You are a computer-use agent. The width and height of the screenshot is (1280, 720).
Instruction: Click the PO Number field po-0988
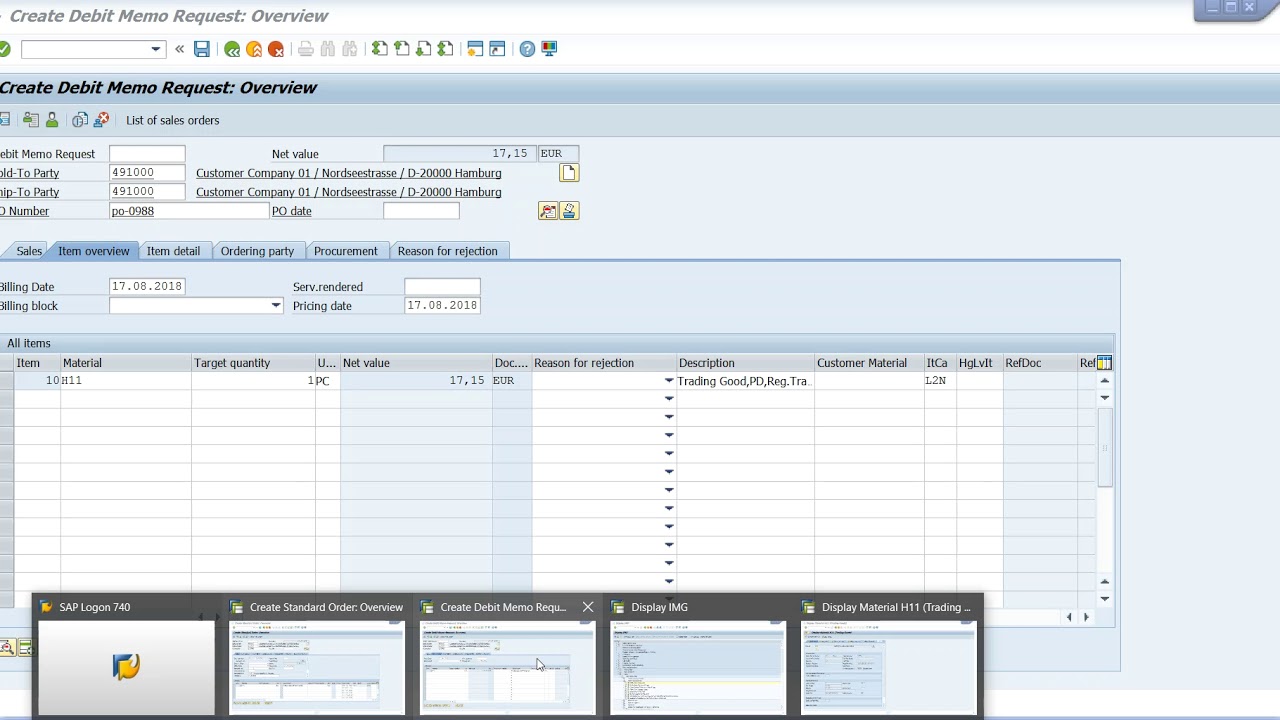(189, 211)
